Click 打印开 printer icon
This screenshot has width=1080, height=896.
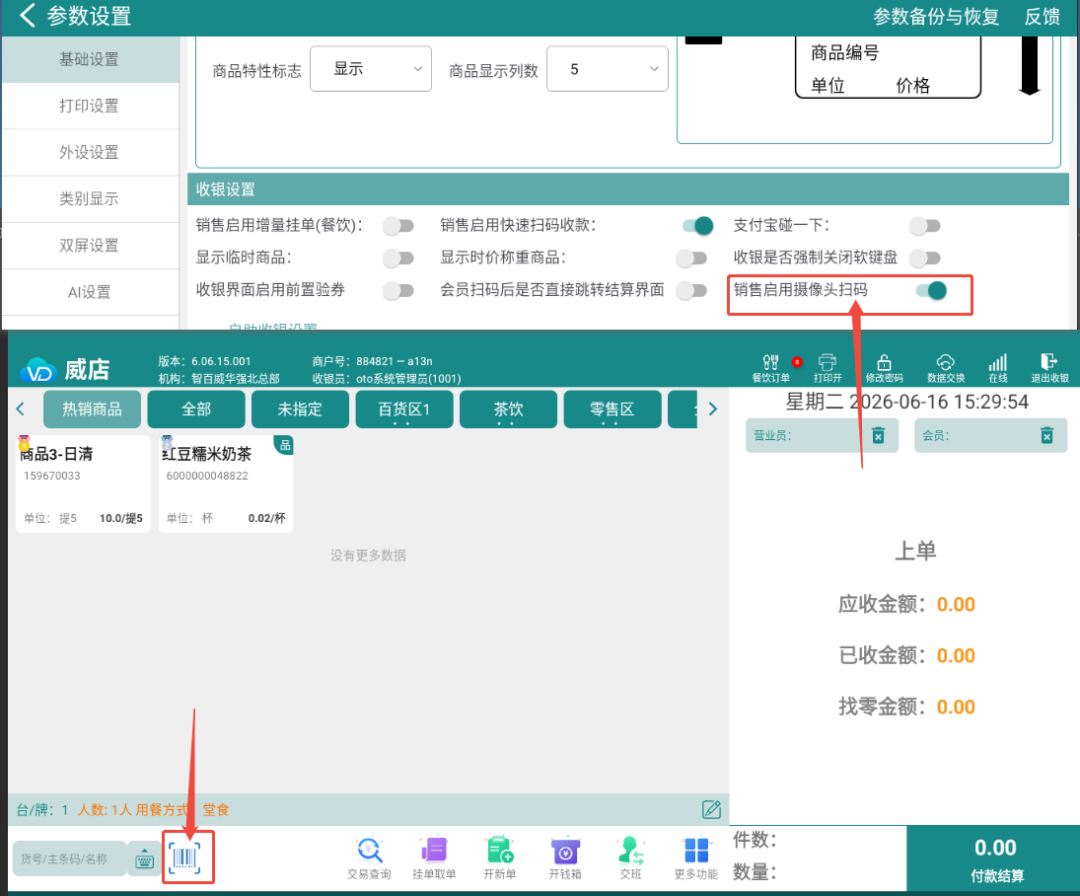coord(827,368)
